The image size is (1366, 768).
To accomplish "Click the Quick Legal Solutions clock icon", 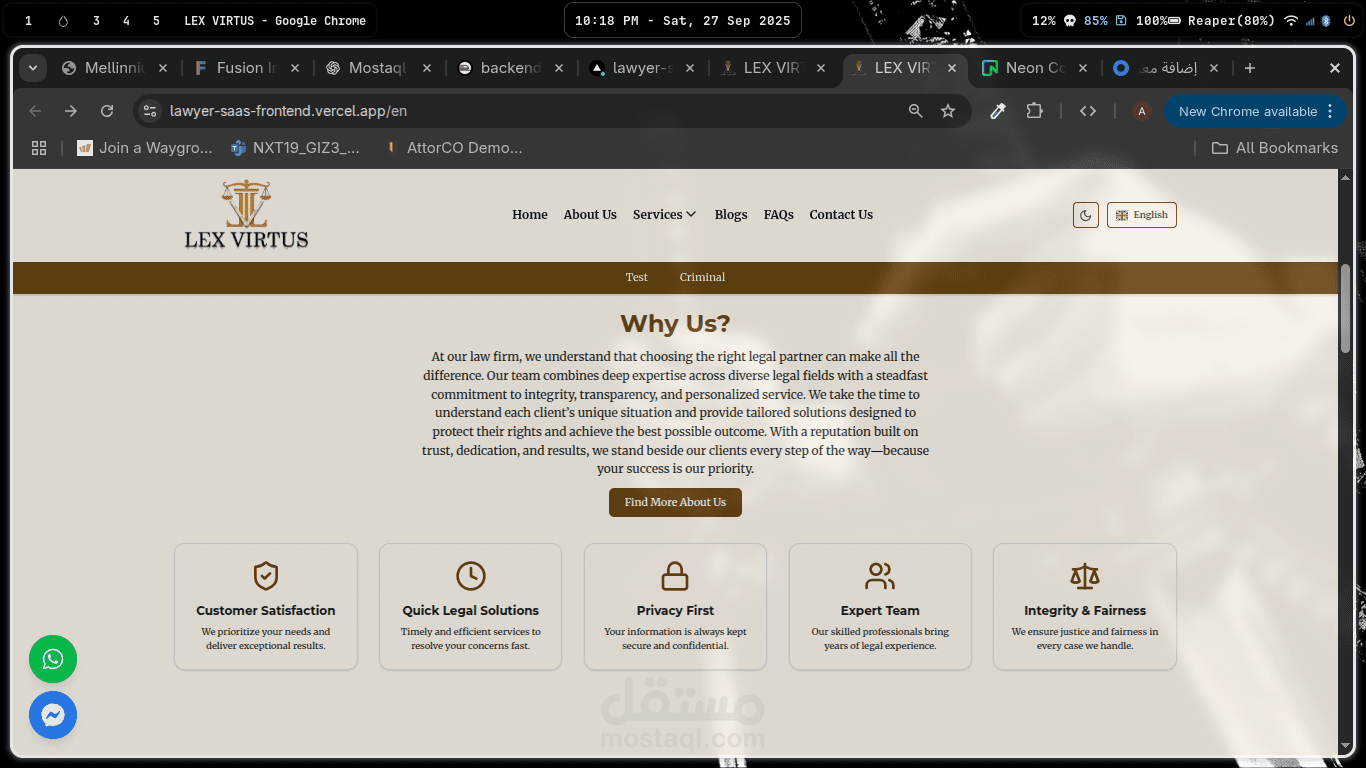I will pyautogui.click(x=471, y=576).
